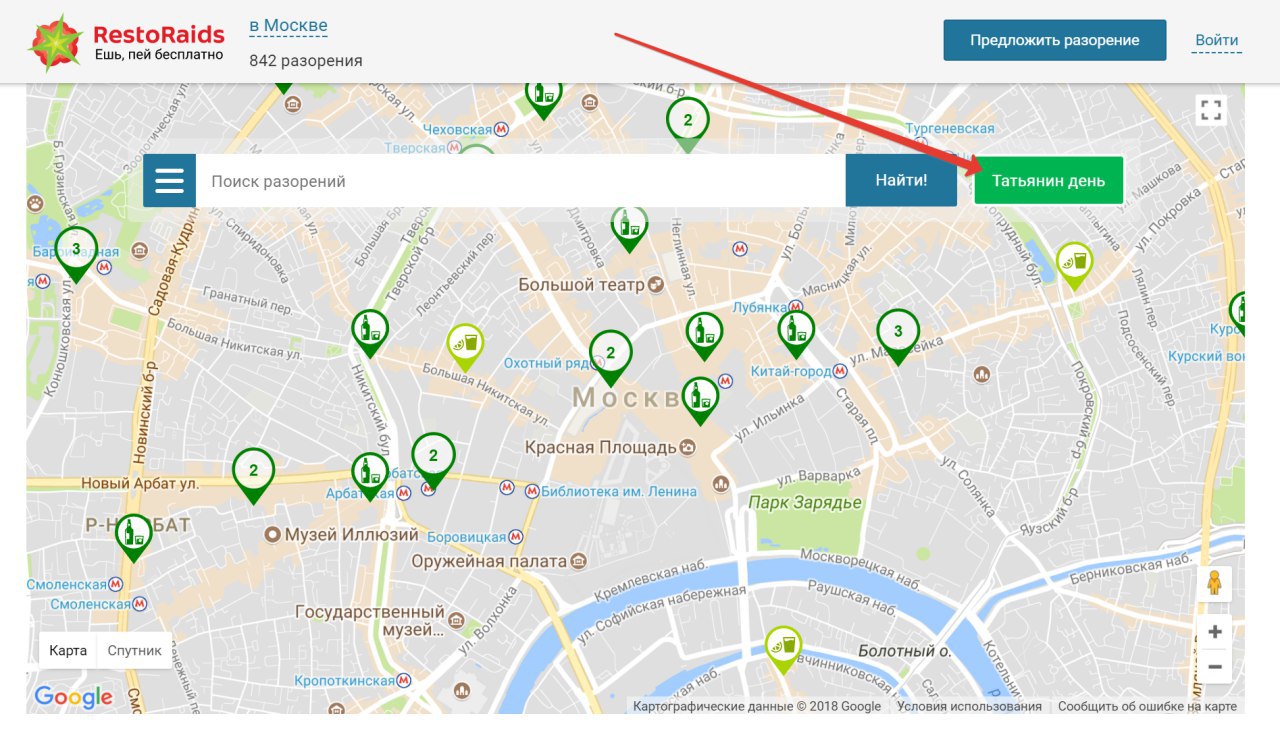Click the Большой театр place icon
The height and width of the screenshot is (743, 1280).
(656, 285)
